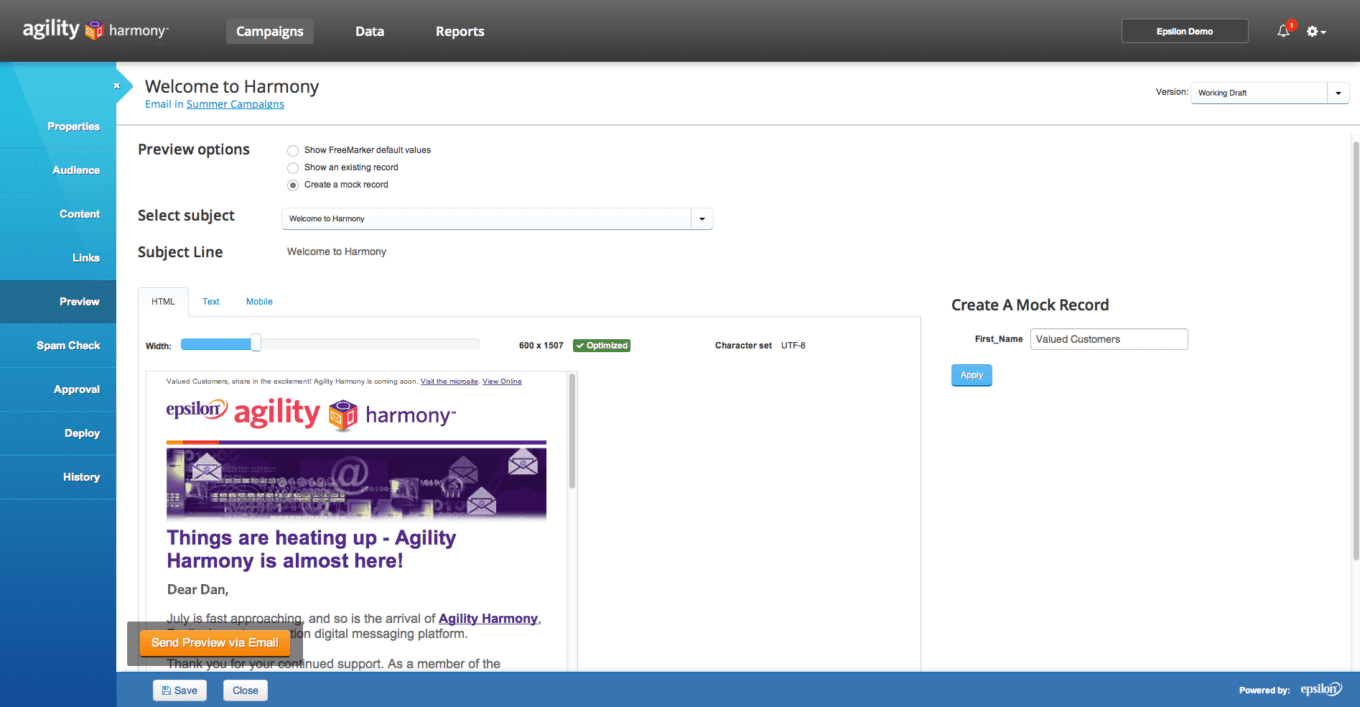Screen dimensions: 1360x707
Task: Click the Width slider track
Action: (x=330, y=344)
